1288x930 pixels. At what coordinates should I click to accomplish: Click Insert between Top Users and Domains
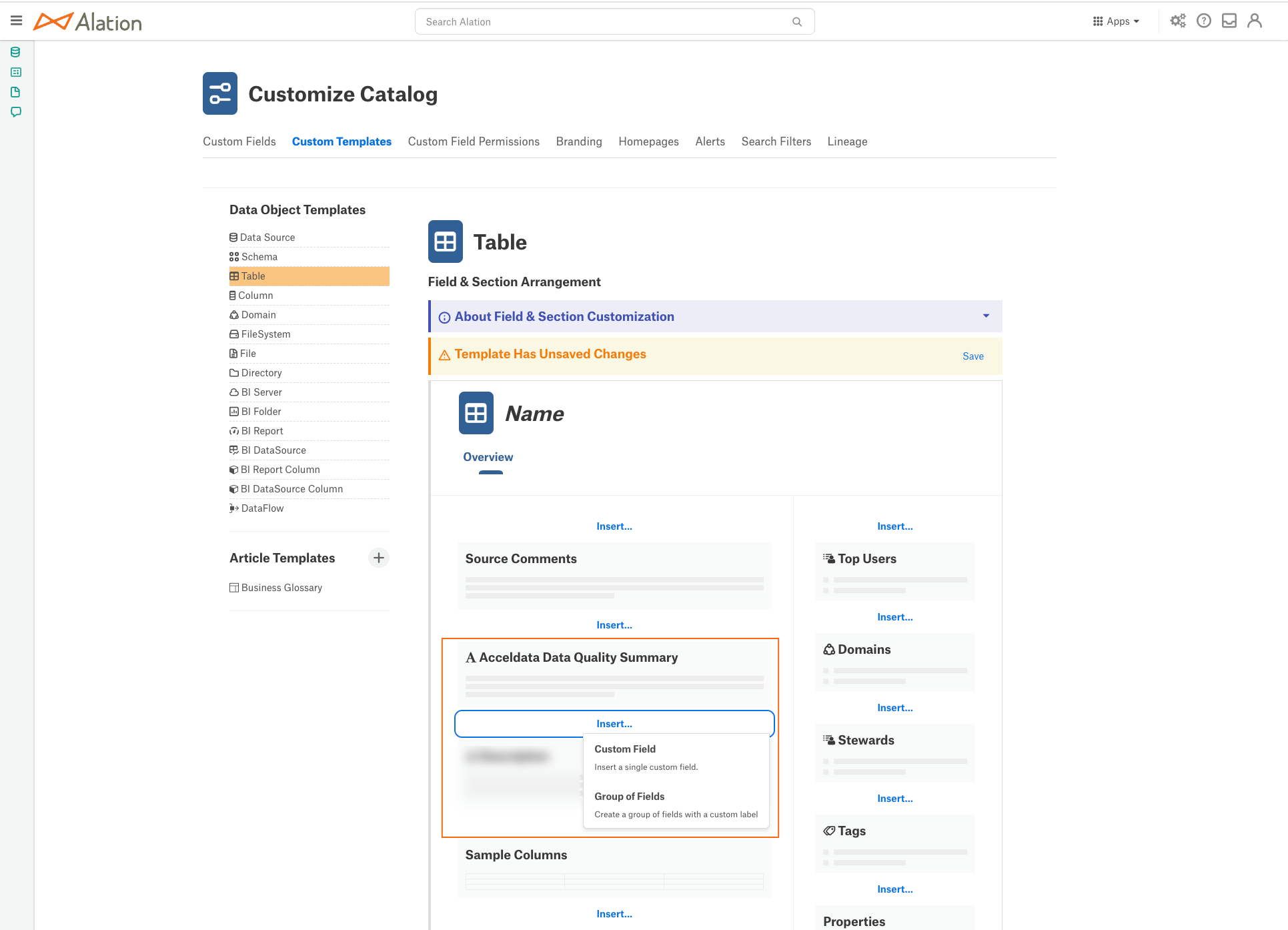point(895,617)
